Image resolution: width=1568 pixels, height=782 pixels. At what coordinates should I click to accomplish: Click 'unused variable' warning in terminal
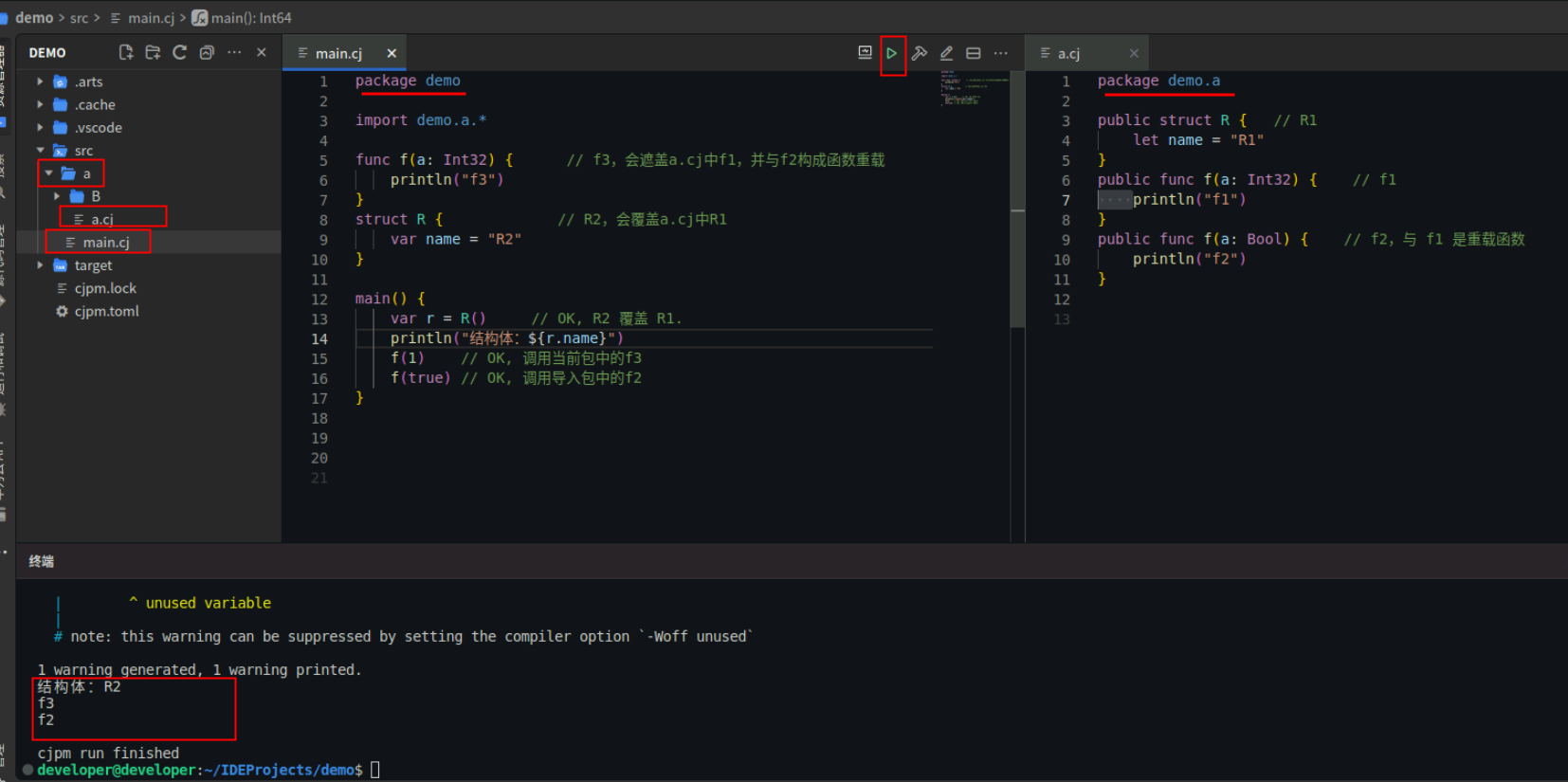(209, 603)
